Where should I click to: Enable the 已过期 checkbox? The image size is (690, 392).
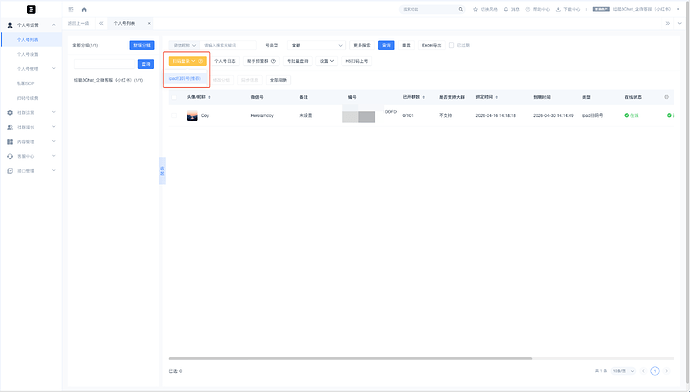[x=451, y=45]
